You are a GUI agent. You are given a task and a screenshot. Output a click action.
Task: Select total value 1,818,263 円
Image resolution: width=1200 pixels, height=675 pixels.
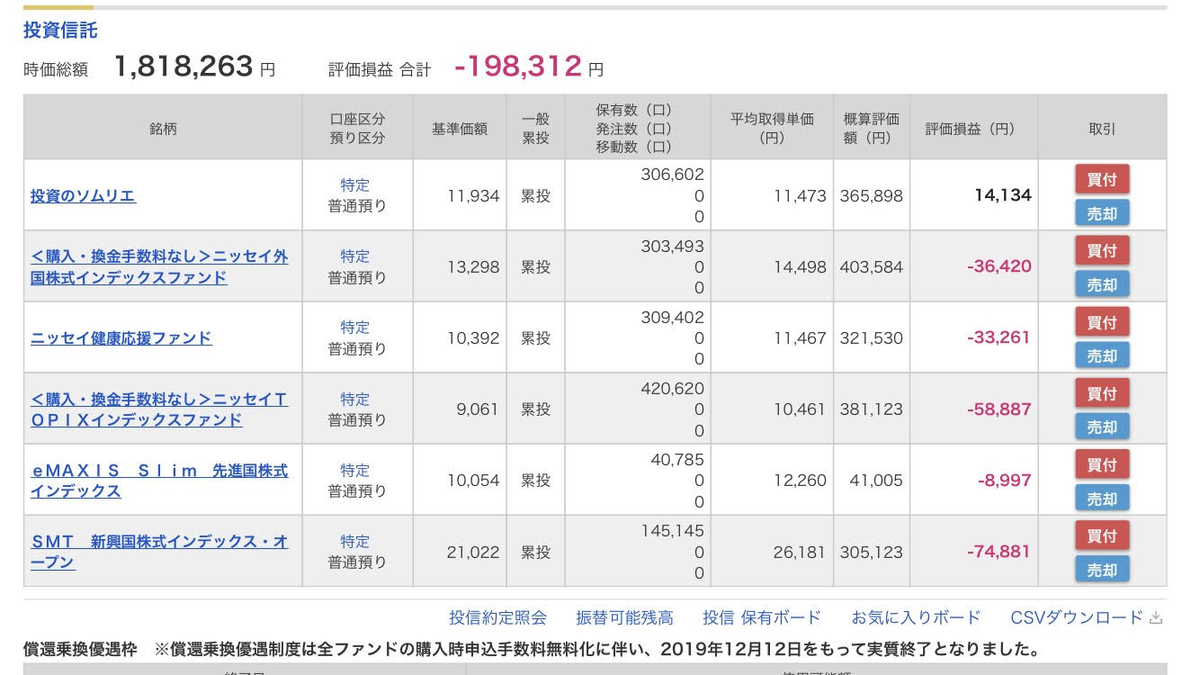point(195,67)
